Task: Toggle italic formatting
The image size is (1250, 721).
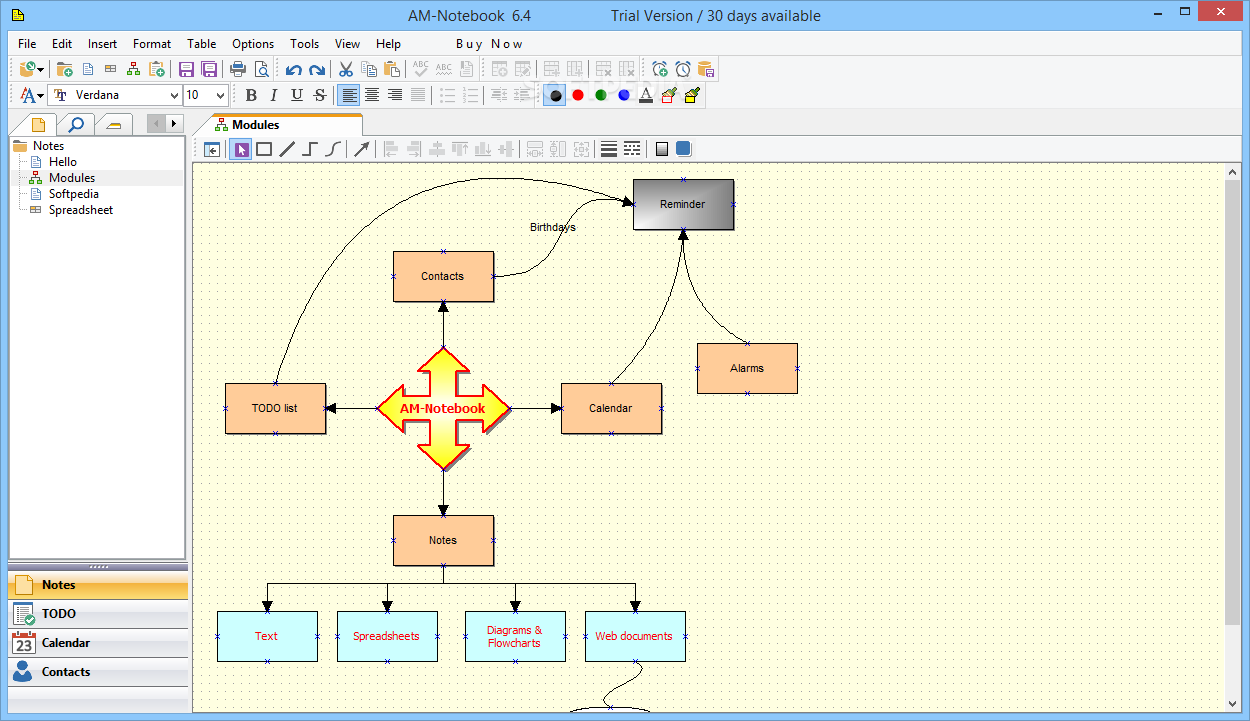Action: point(274,95)
